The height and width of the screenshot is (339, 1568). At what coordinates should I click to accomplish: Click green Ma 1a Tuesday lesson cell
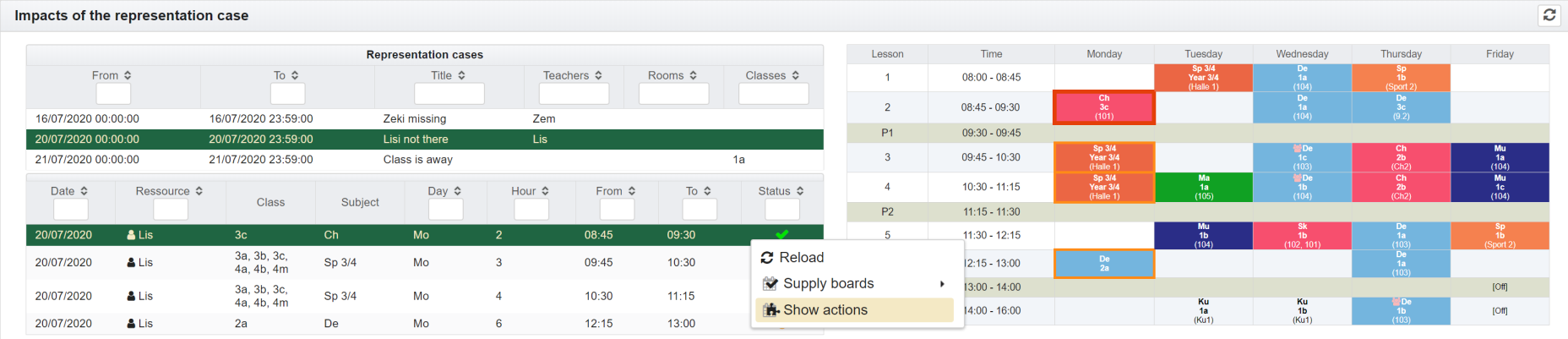tap(1203, 188)
